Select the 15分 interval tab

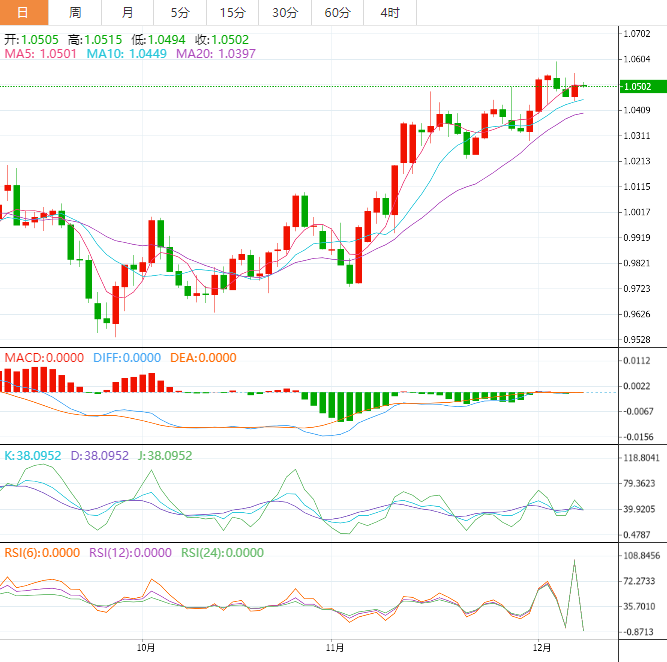pyautogui.click(x=231, y=13)
